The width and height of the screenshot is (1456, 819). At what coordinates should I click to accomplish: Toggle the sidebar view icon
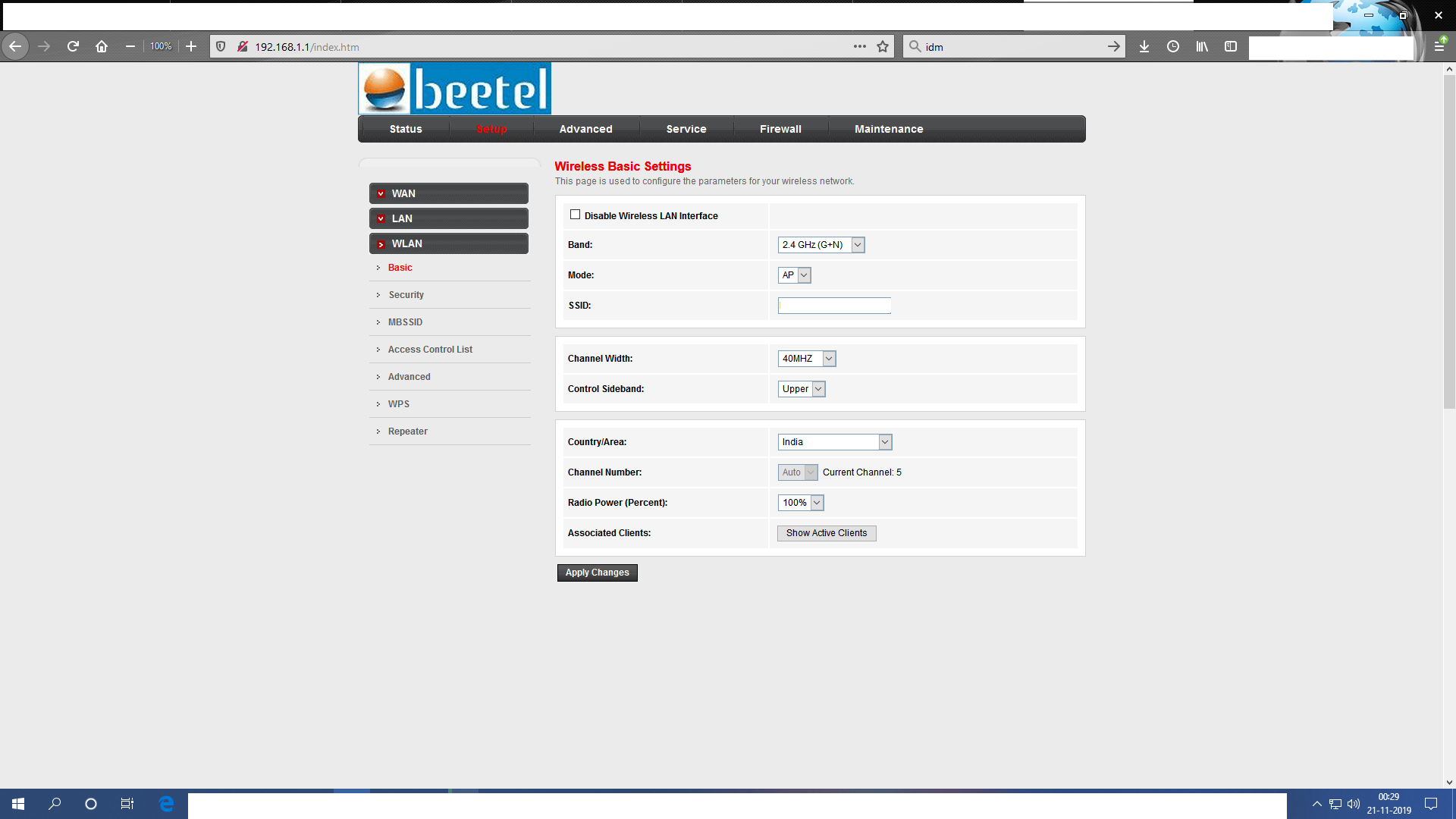pos(1231,46)
